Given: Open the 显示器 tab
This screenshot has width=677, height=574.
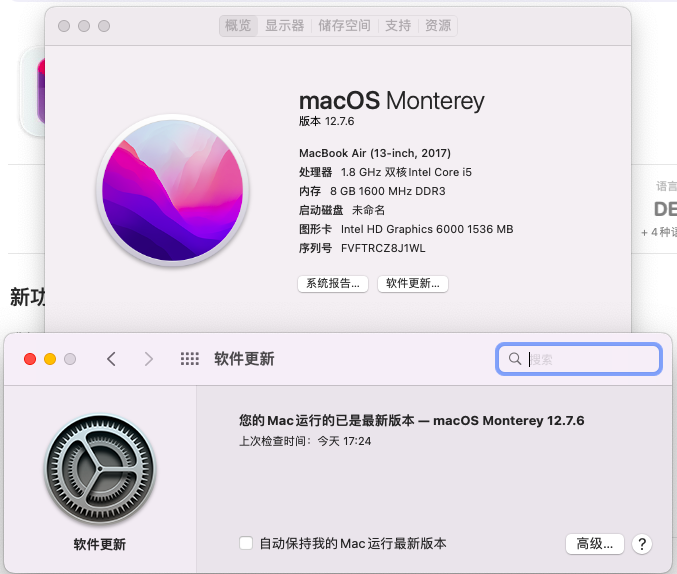Looking at the screenshot, I should pos(284,26).
